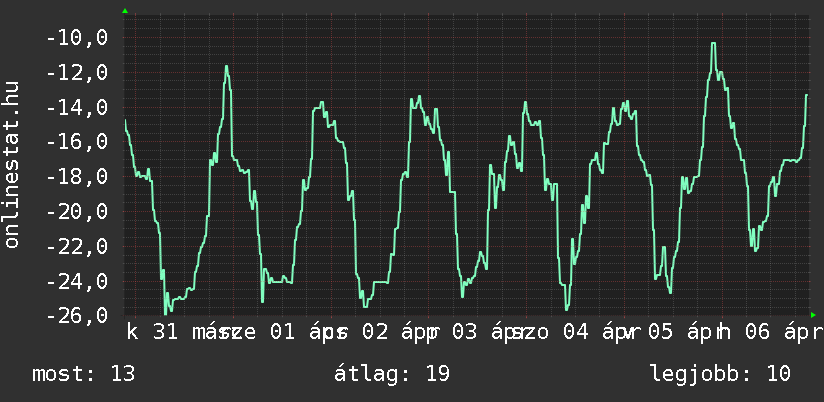This screenshot has height=402, width=824.
Task: Select the 'most: 13' statistic
Action: click(84, 374)
